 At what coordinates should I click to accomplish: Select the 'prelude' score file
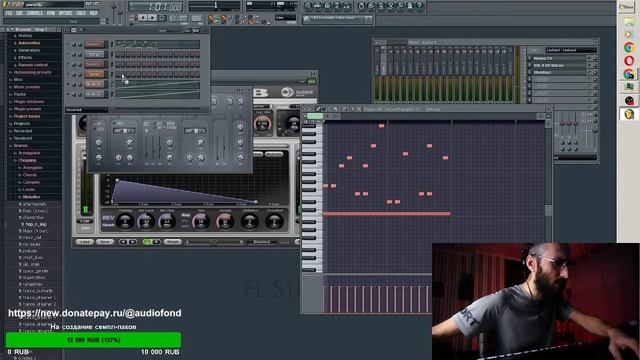pos(29,251)
